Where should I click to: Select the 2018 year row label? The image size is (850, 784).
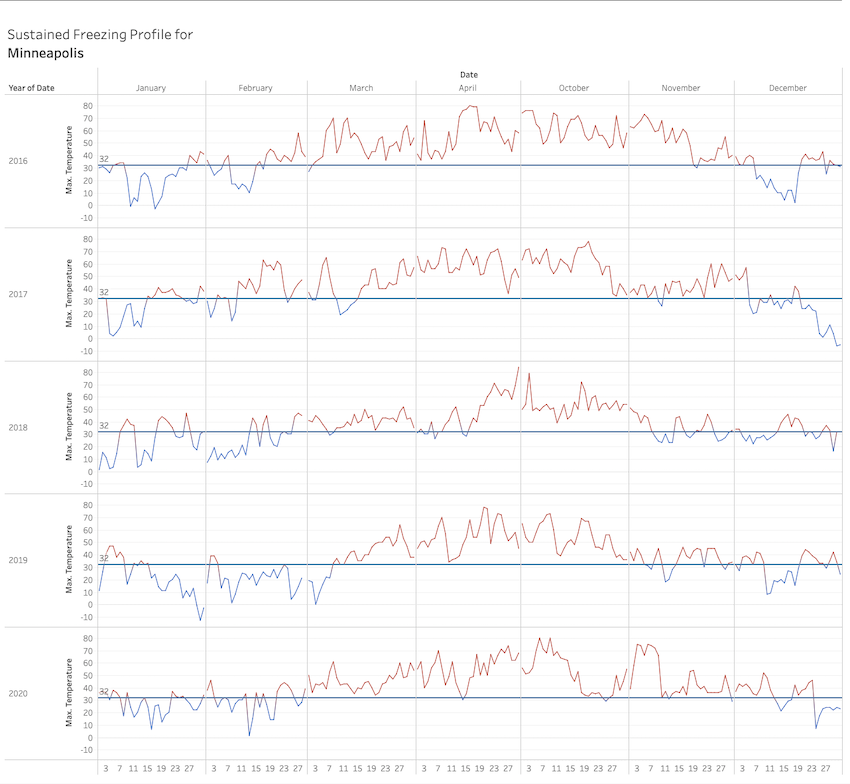click(x=19, y=427)
